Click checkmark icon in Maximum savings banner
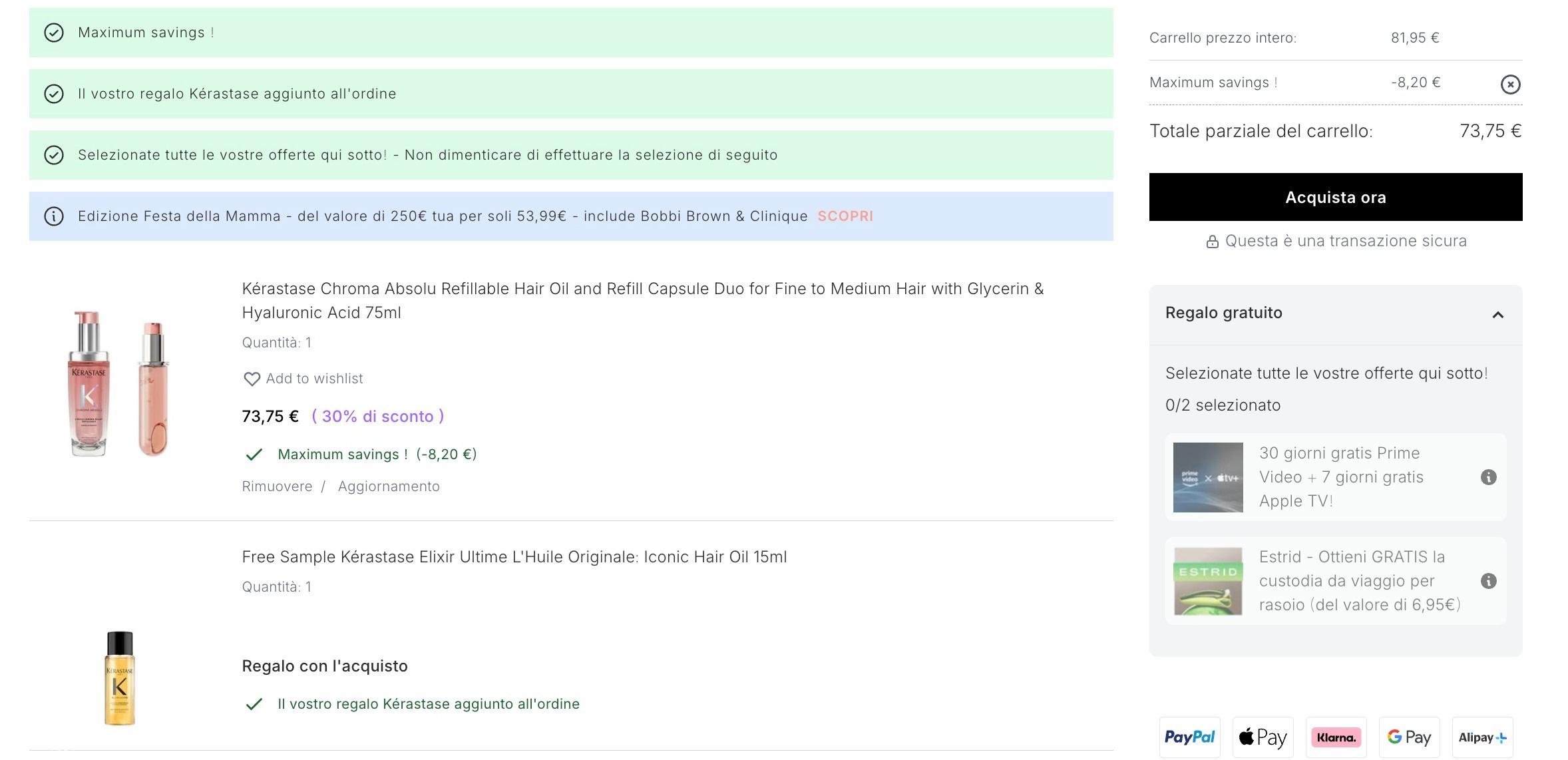 54,33
